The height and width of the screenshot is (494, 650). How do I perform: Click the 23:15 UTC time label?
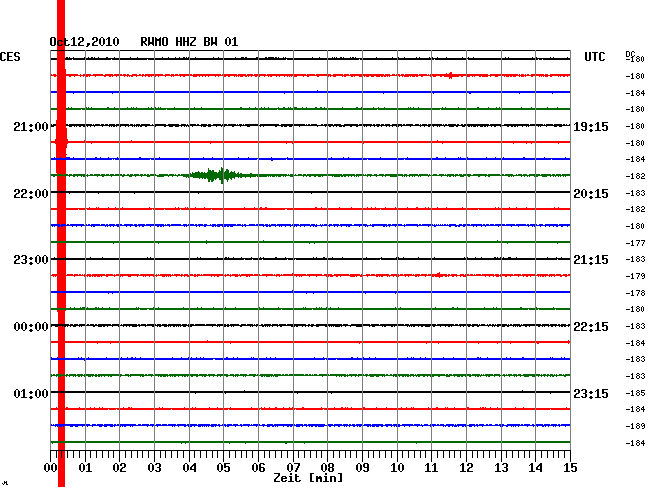click(591, 393)
